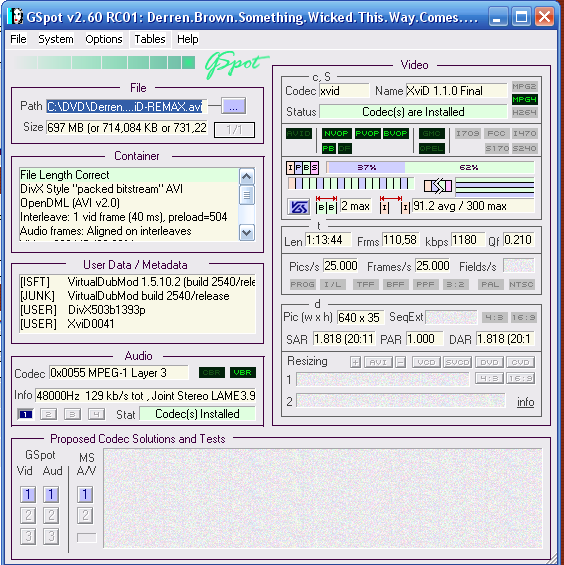The image size is (564, 565).
Task: Click the audio Codec MPEG-1 Layer 3 field
Action: pos(119,373)
